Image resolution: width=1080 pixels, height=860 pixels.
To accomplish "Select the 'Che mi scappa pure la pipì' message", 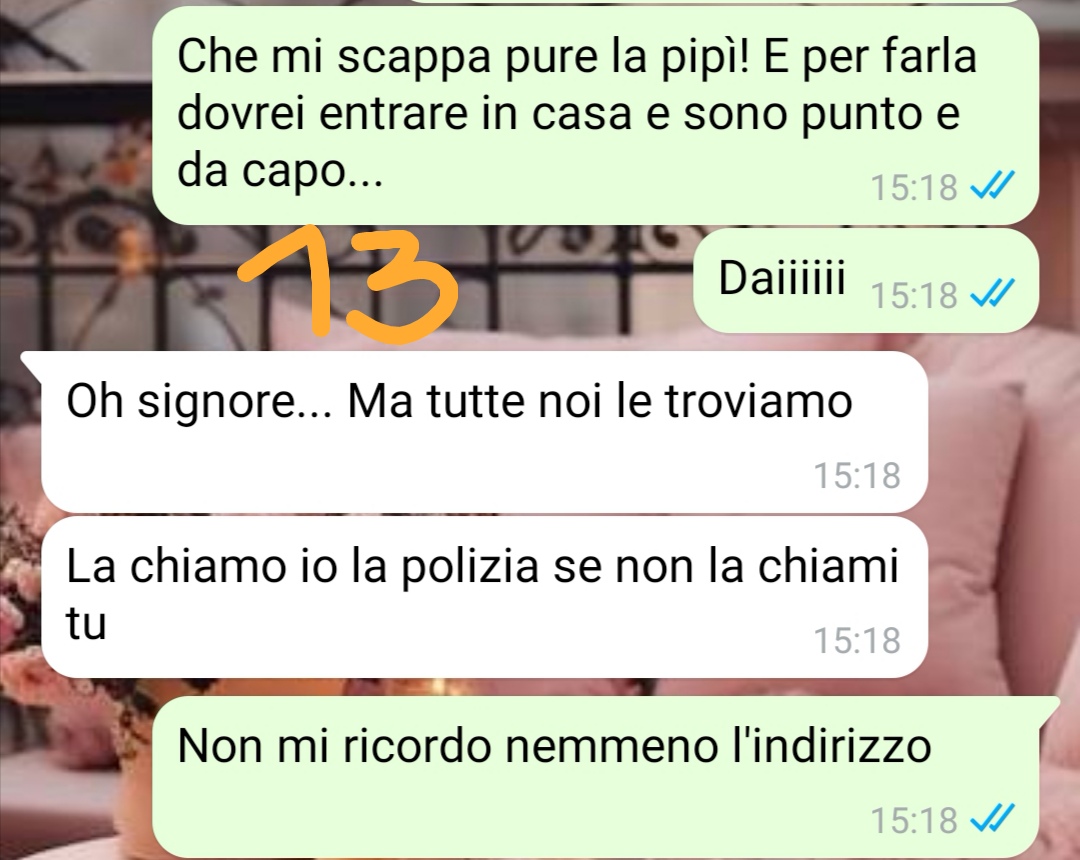I will (x=595, y=116).
